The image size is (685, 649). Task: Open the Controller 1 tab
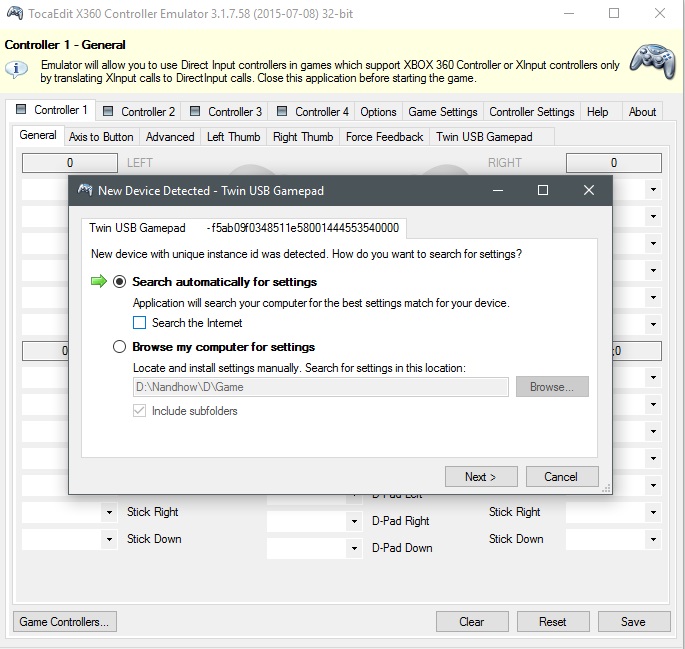(x=52, y=110)
